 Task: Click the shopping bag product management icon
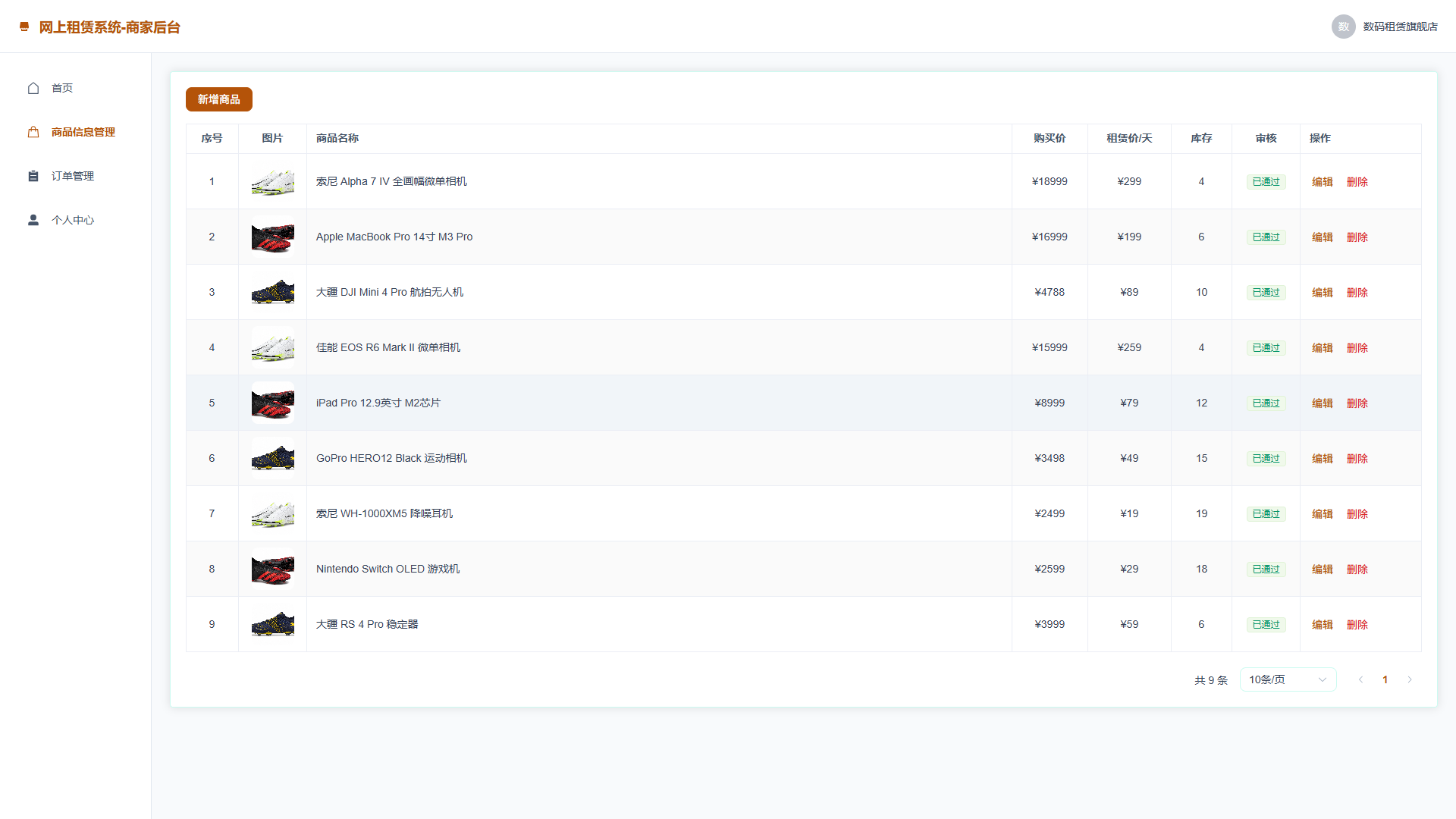(33, 132)
